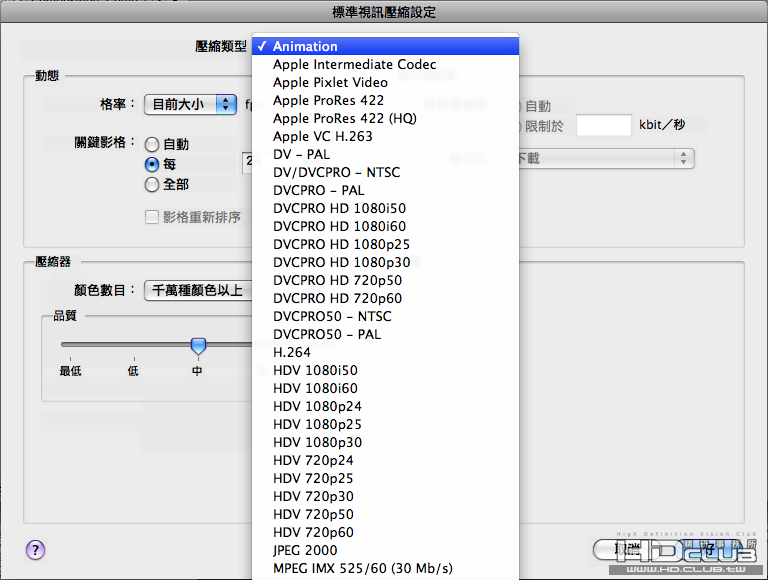Select the 全部 keyframe radio button
The width and height of the screenshot is (768, 580).
pos(152,185)
